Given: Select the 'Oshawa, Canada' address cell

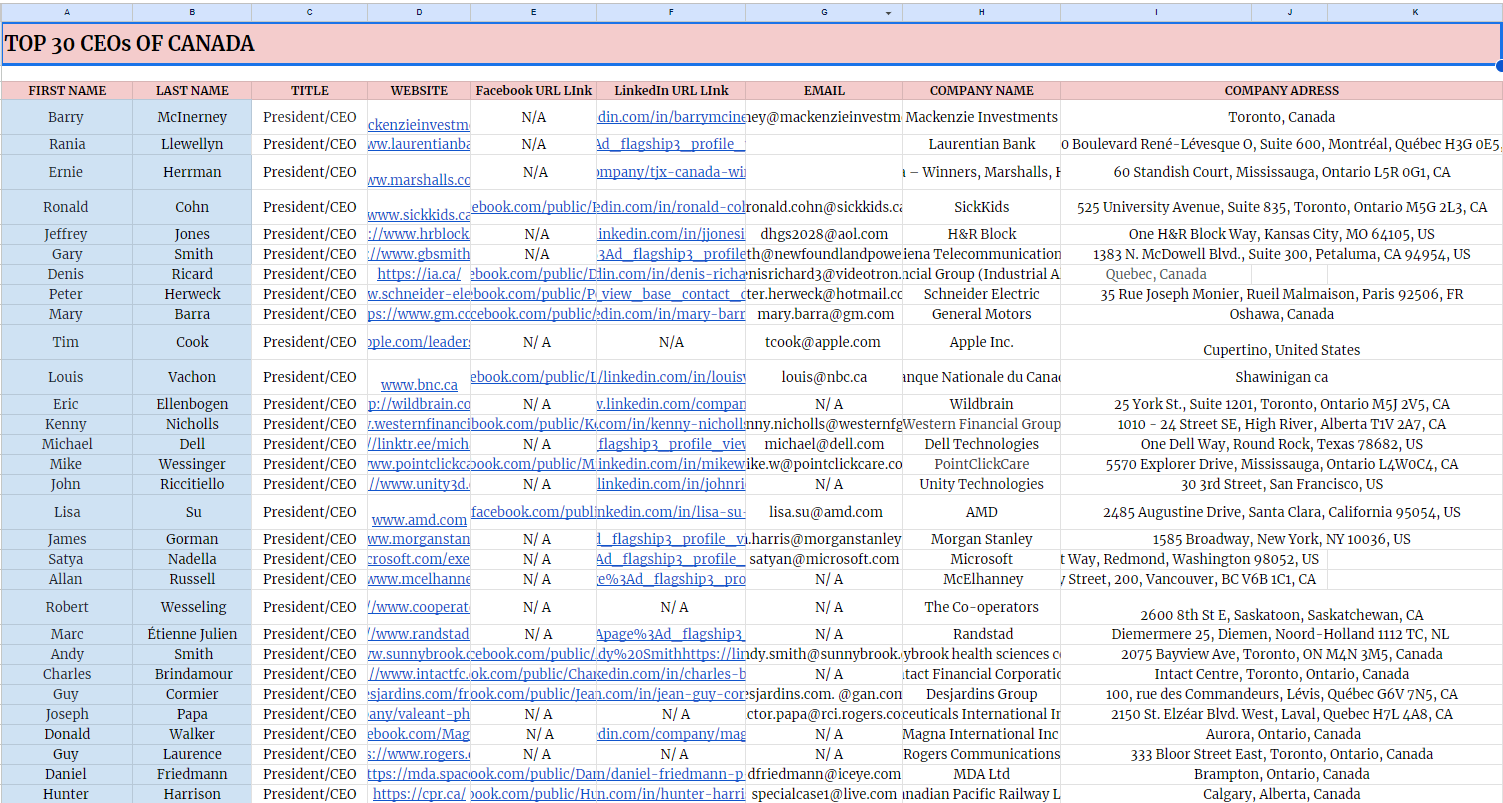Looking at the screenshot, I should tap(1281, 314).
